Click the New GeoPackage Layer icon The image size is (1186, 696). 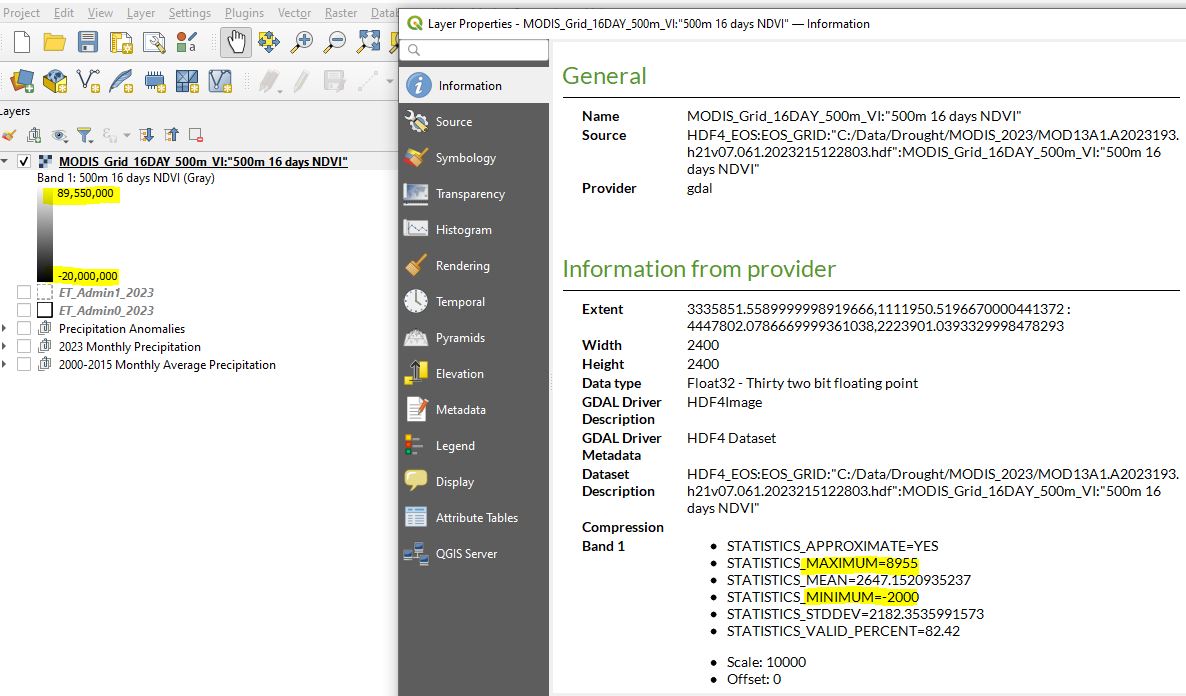coord(55,81)
